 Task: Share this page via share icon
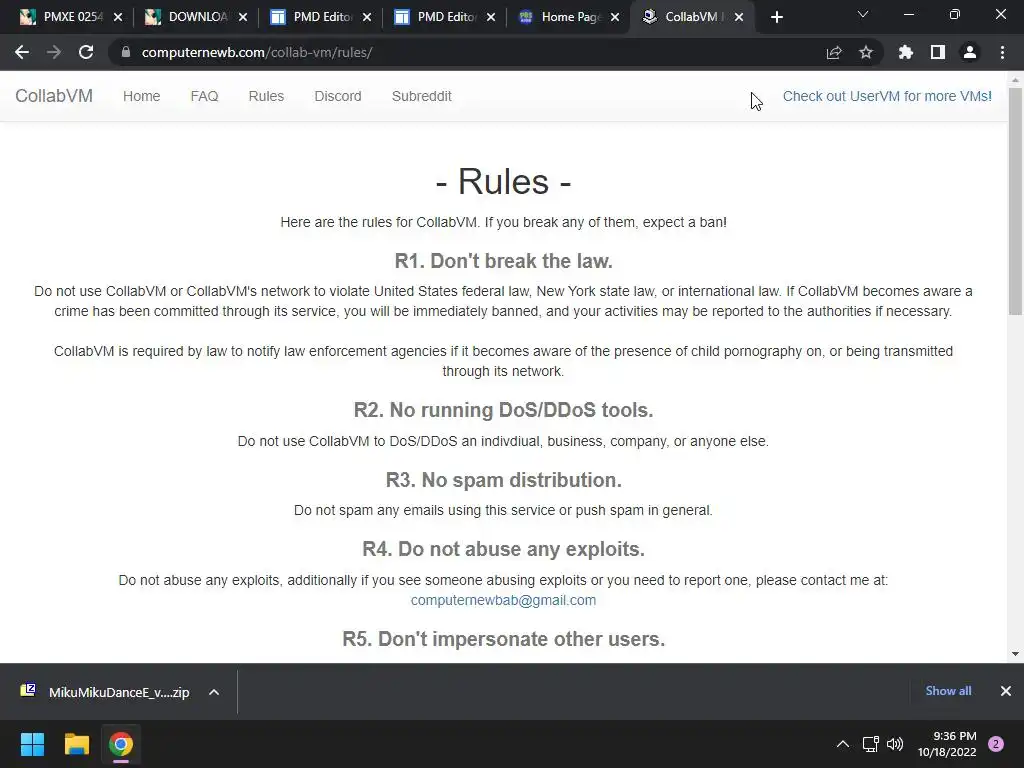[834, 52]
